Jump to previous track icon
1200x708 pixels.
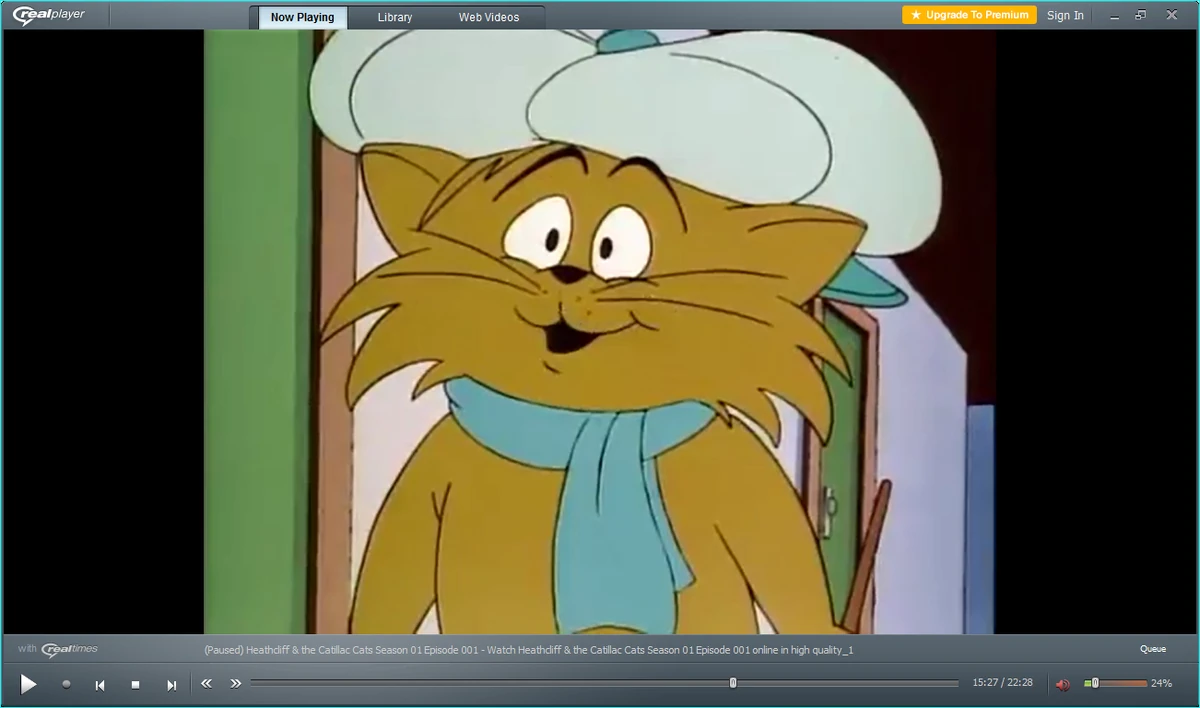100,684
